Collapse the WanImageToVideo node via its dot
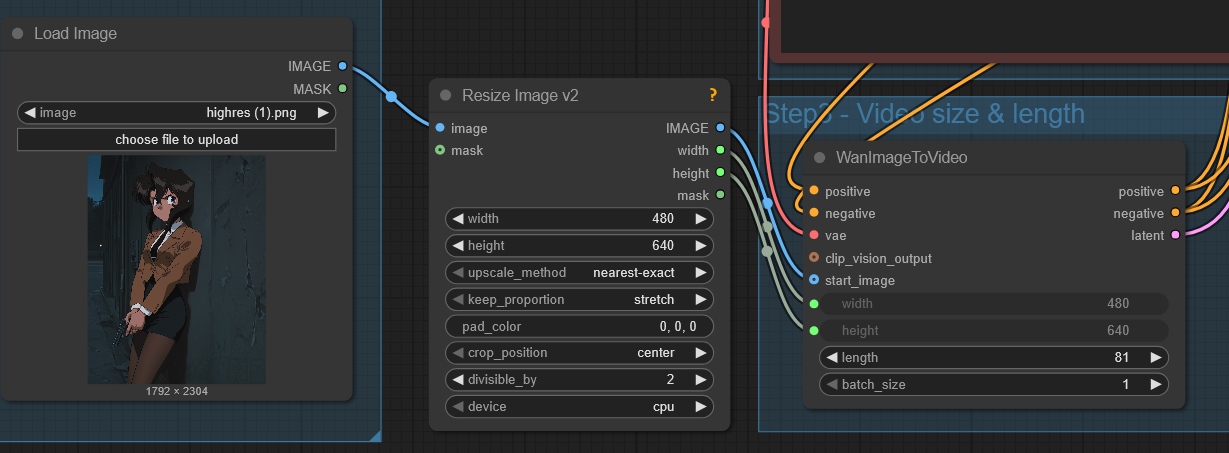Viewport: 1229px width, 453px height. point(819,157)
